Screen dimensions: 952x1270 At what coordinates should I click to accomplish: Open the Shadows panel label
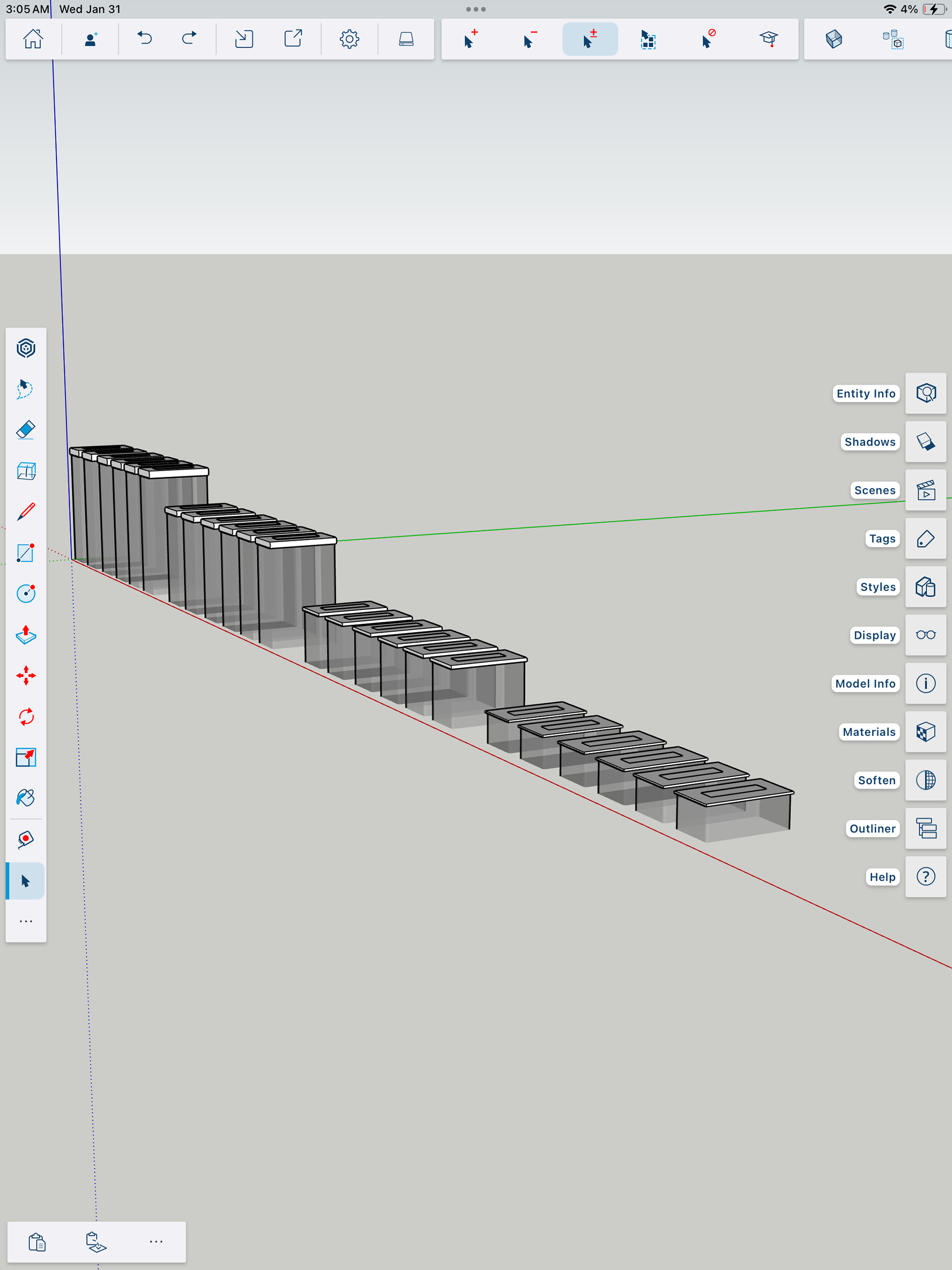869,441
